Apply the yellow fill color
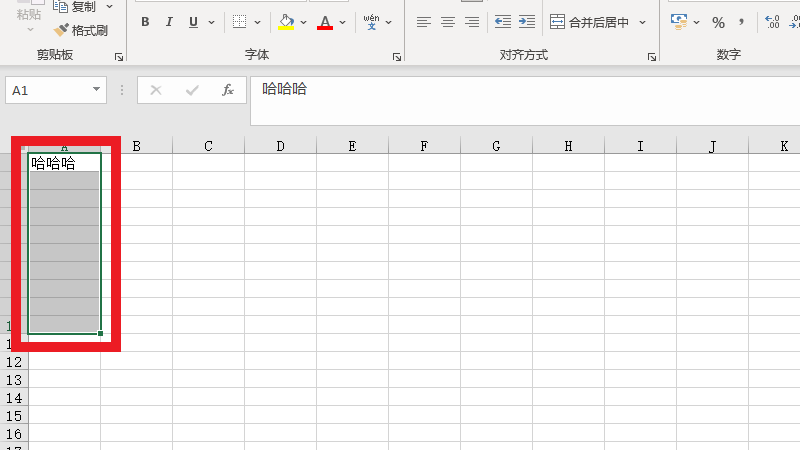The width and height of the screenshot is (800, 450). coord(287,22)
